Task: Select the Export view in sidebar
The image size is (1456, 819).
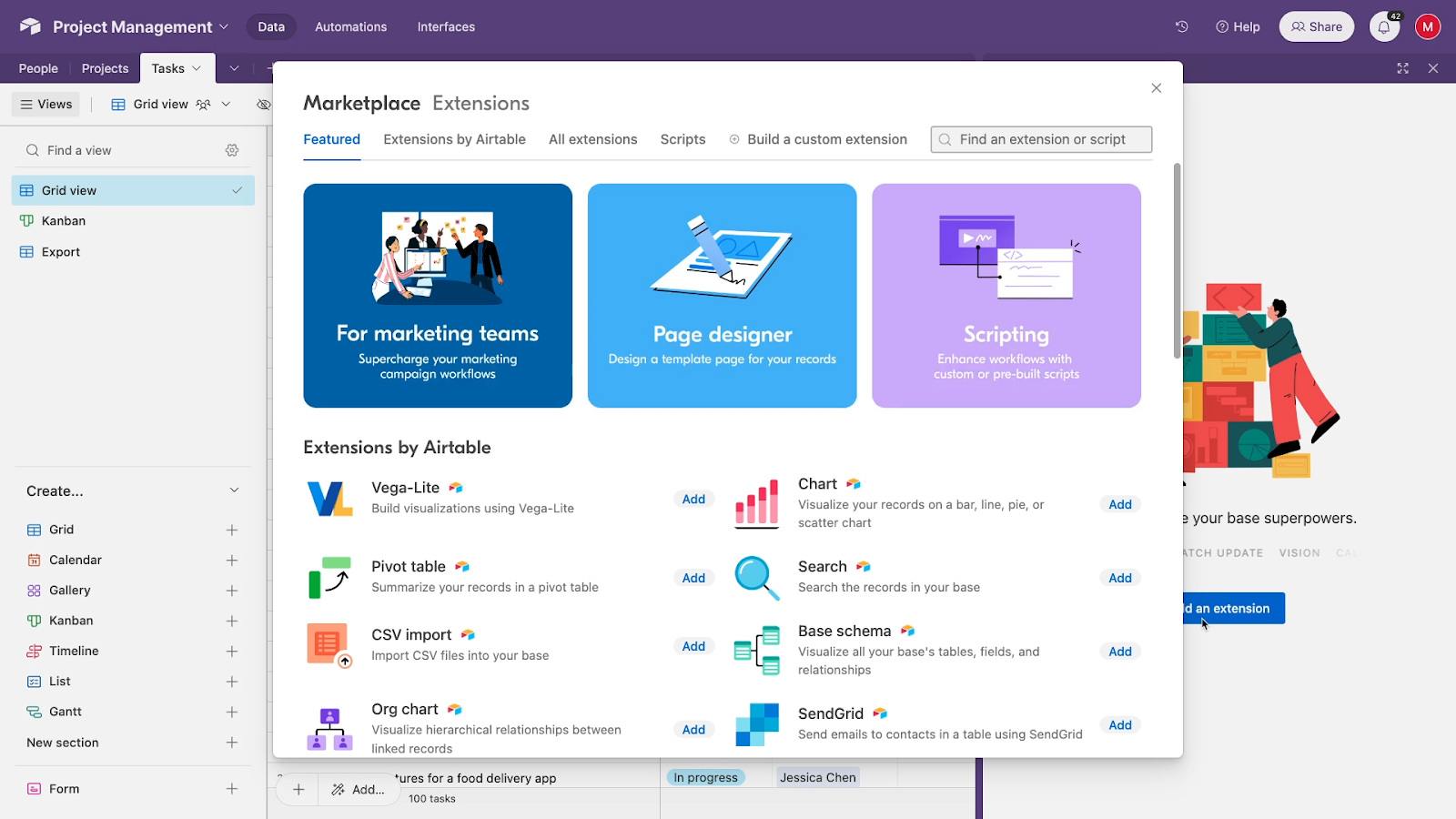Action: click(133, 252)
